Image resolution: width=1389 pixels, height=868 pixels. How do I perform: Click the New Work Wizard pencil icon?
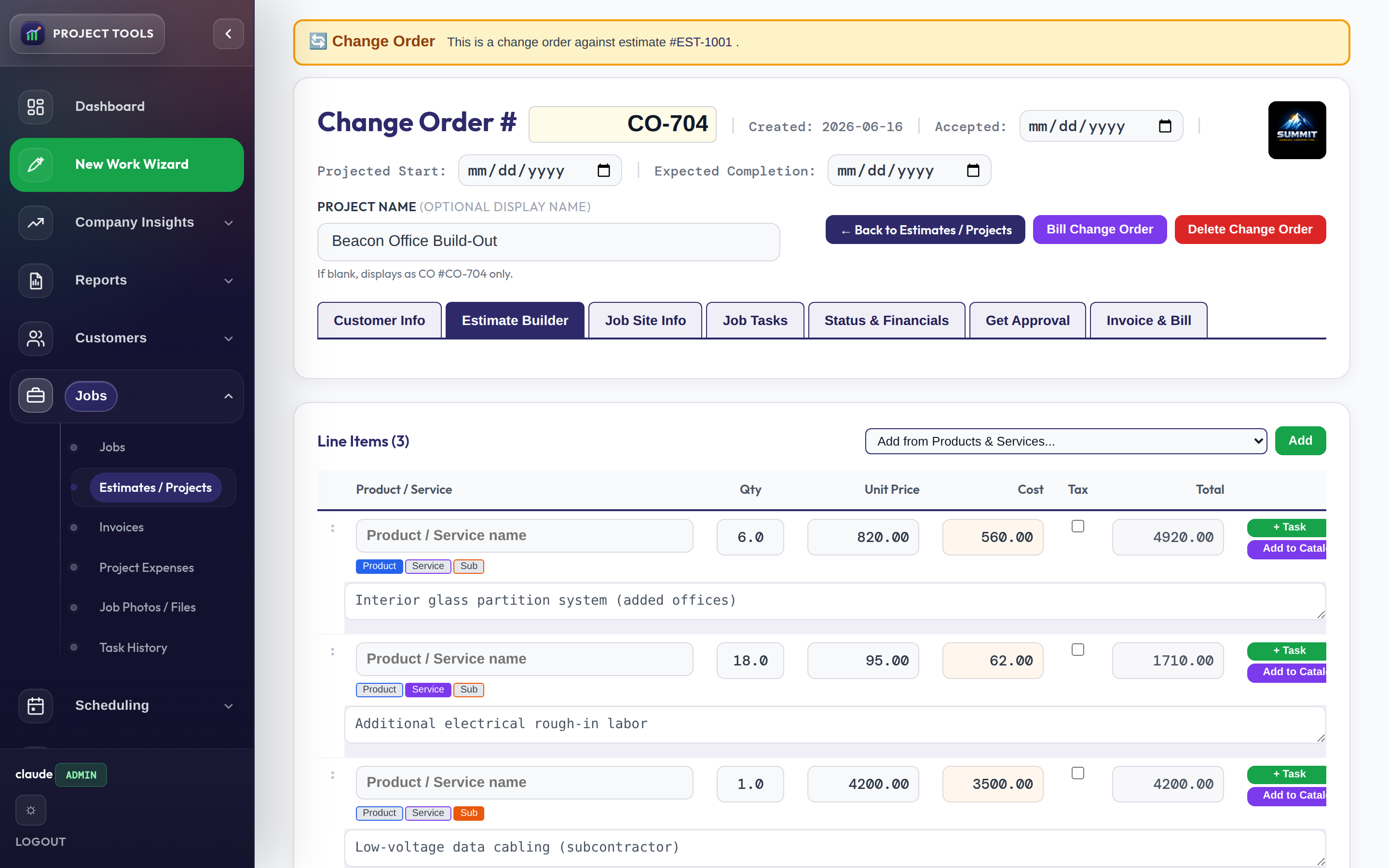point(36,165)
